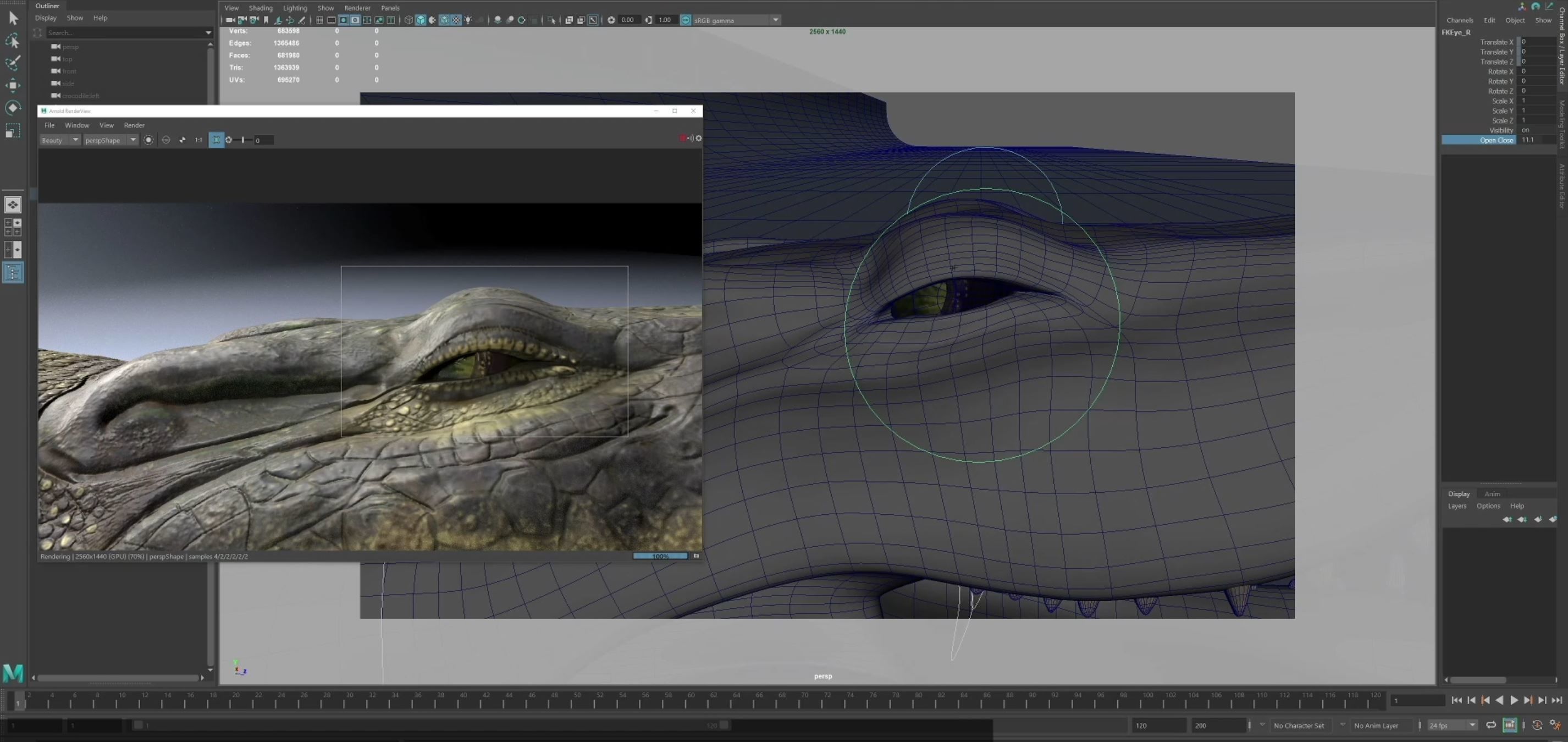1568x742 pixels.
Task: Select the arrow Select tool
Action: [x=13, y=18]
